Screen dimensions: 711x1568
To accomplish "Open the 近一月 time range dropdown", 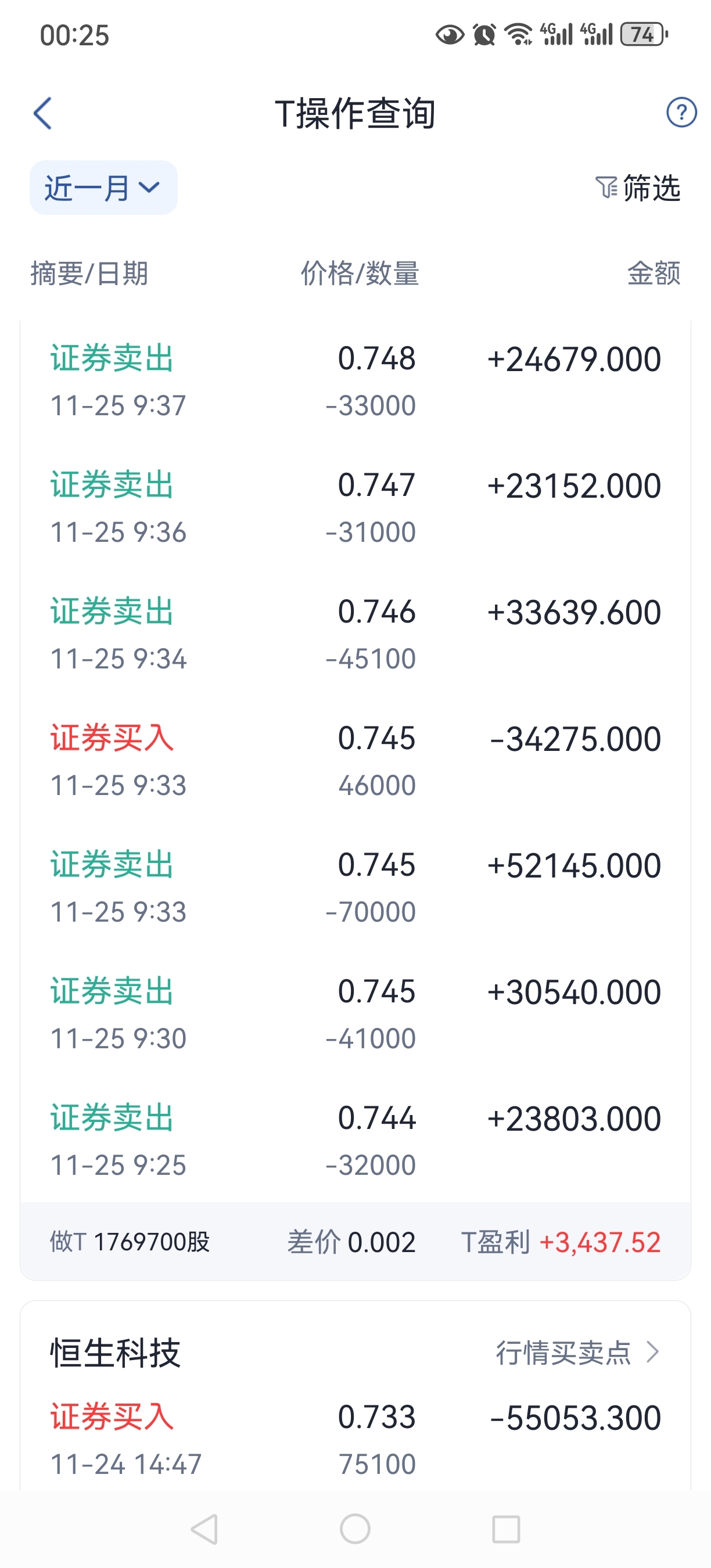I will (103, 188).
